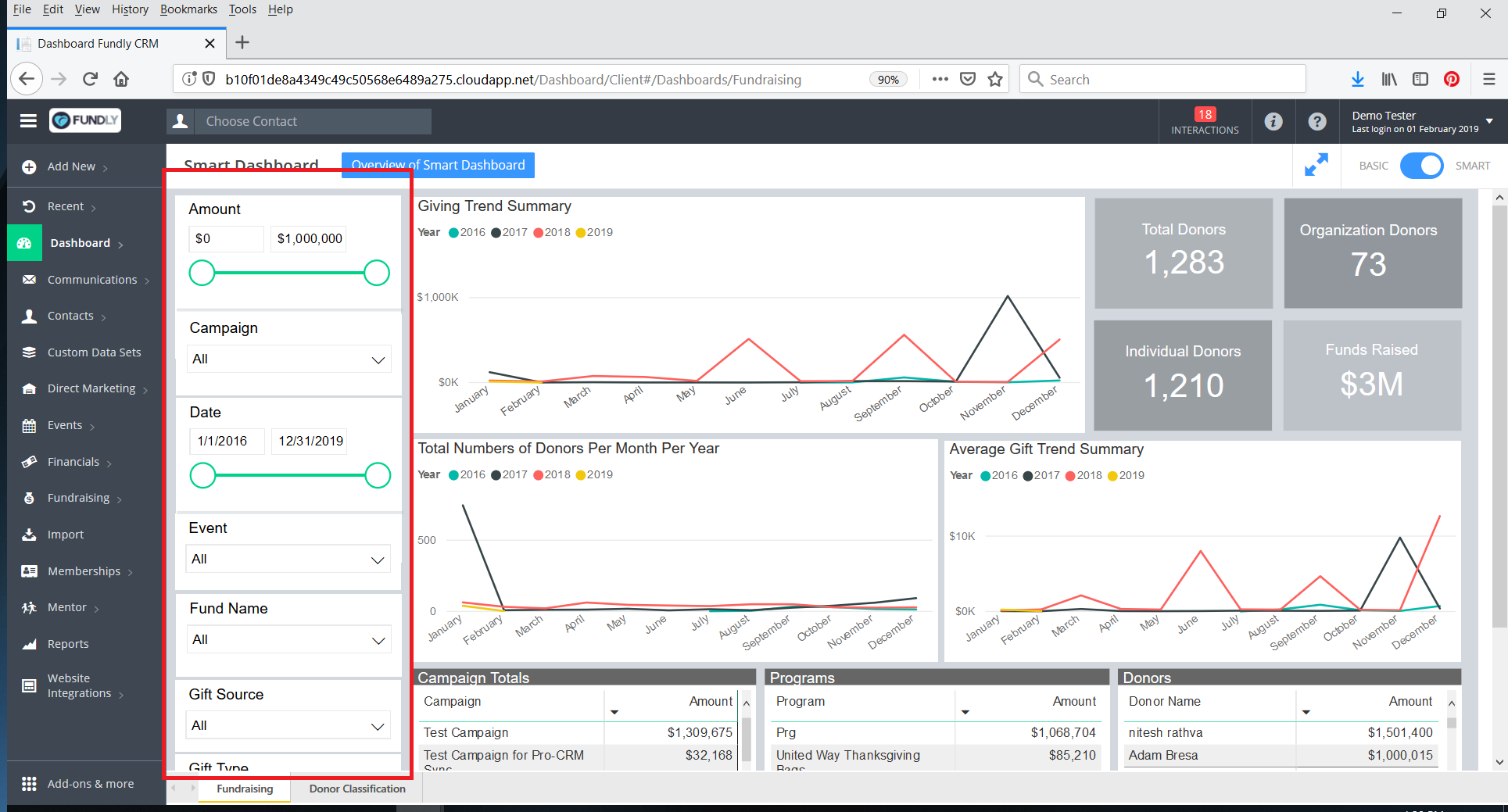Click the Pinterest icon in browser toolbar
1508x812 pixels.
click(1452, 79)
